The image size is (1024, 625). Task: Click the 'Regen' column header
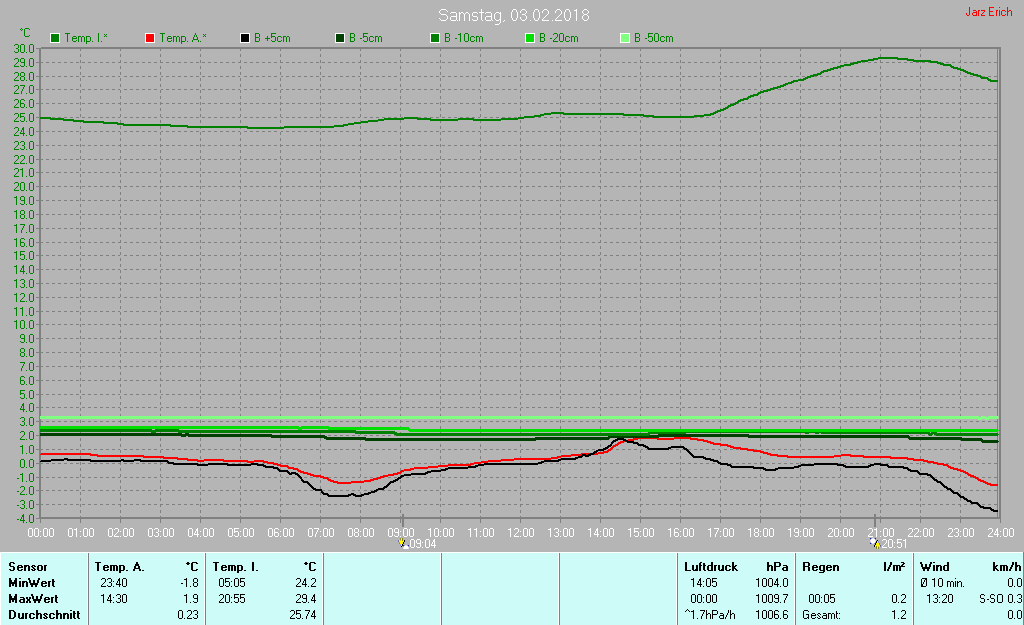pyautogui.click(x=821, y=567)
